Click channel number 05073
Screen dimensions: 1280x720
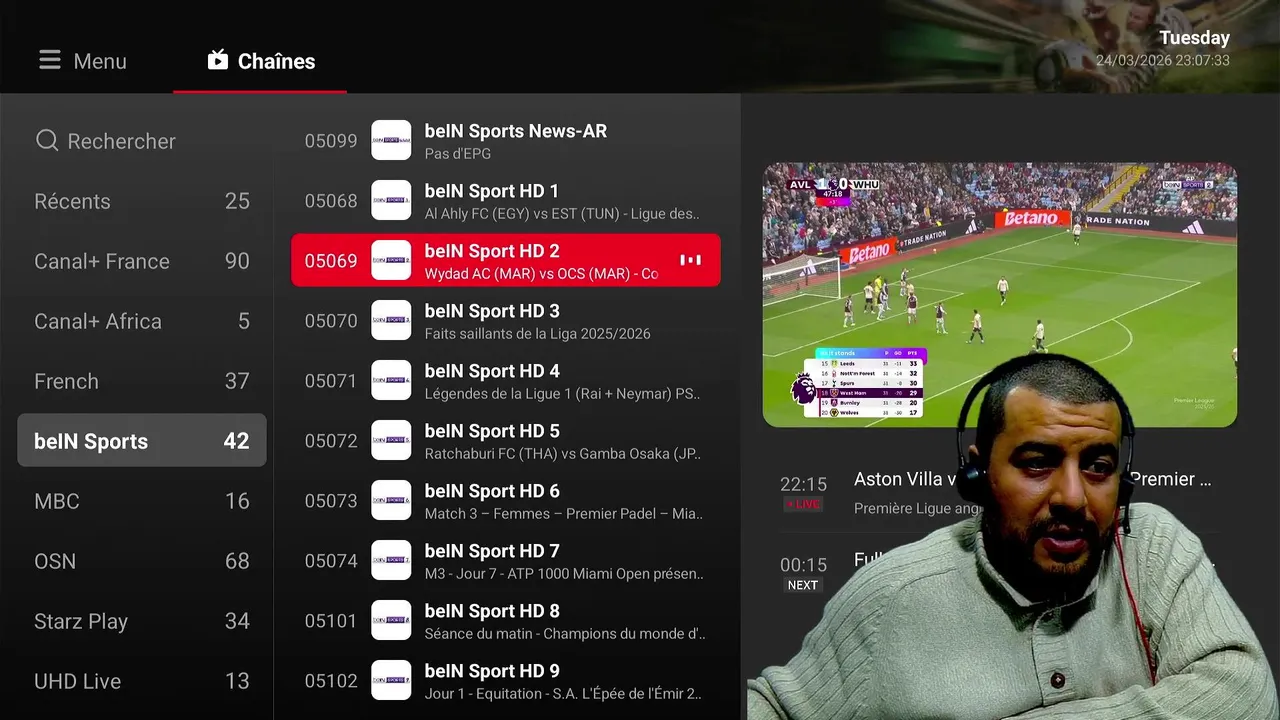[x=331, y=501]
